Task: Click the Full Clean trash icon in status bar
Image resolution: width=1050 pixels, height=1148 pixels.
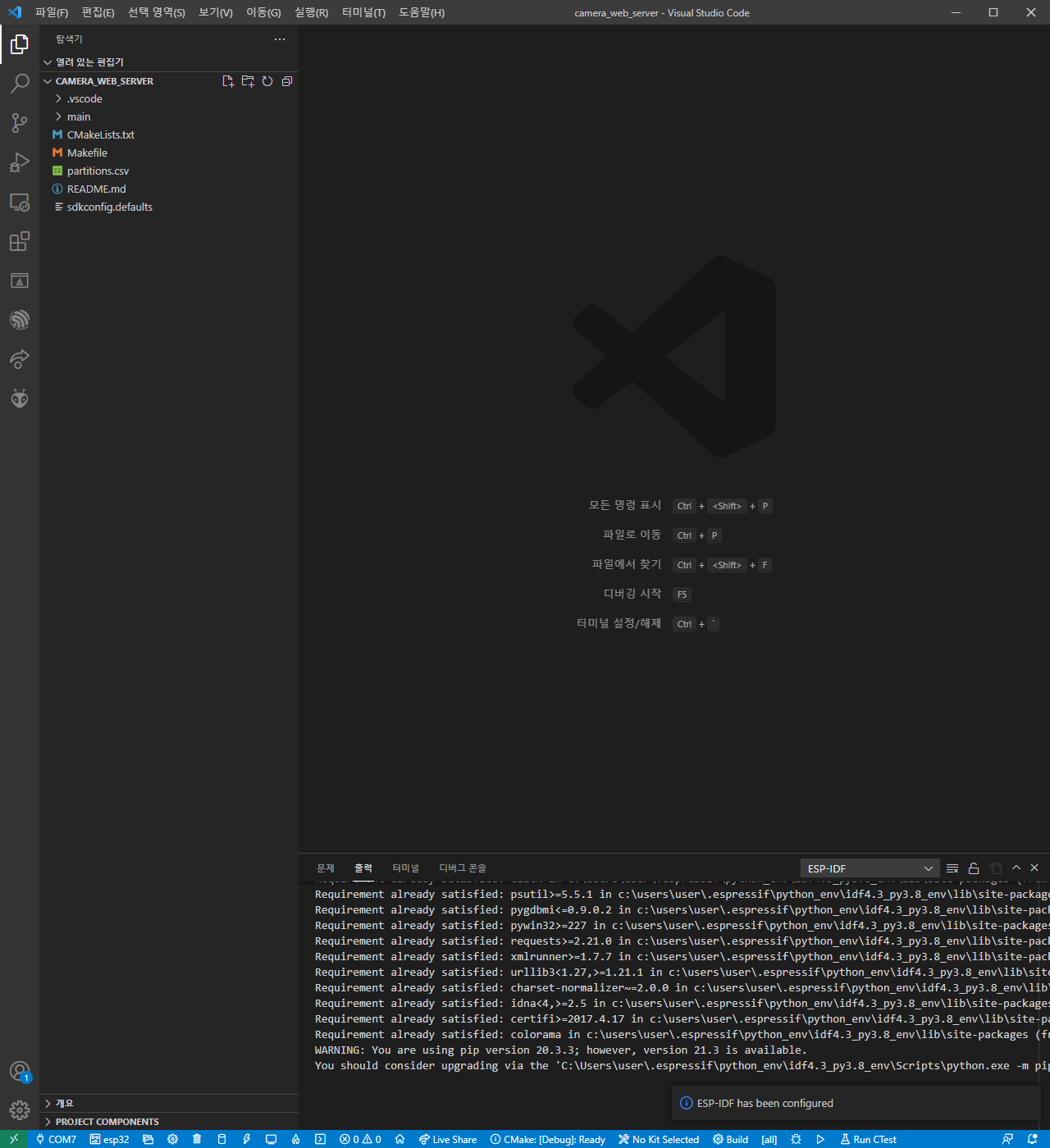Action: [x=197, y=1139]
